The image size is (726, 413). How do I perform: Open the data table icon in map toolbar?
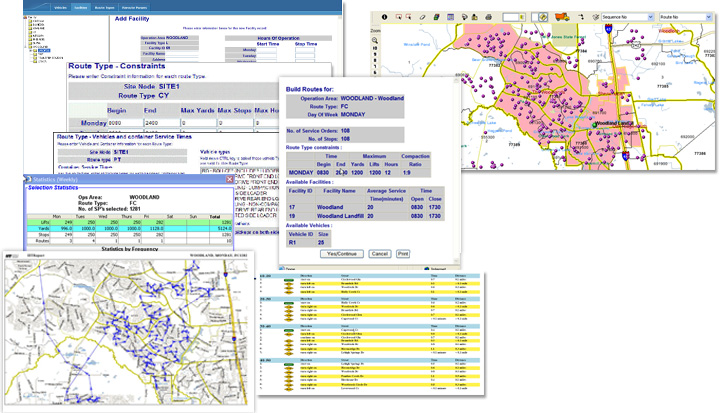click(x=451, y=17)
